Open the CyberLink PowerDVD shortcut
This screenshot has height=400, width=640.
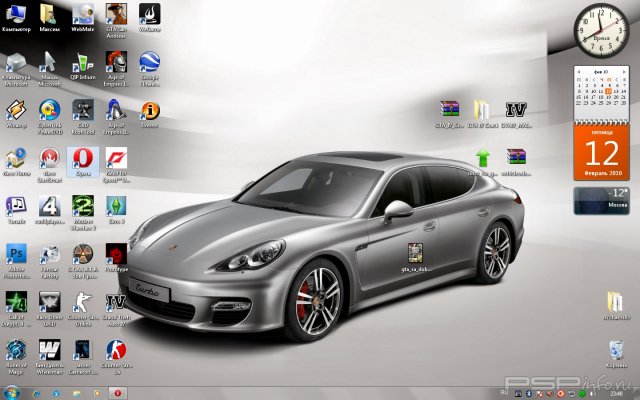(x=50, y=110)
